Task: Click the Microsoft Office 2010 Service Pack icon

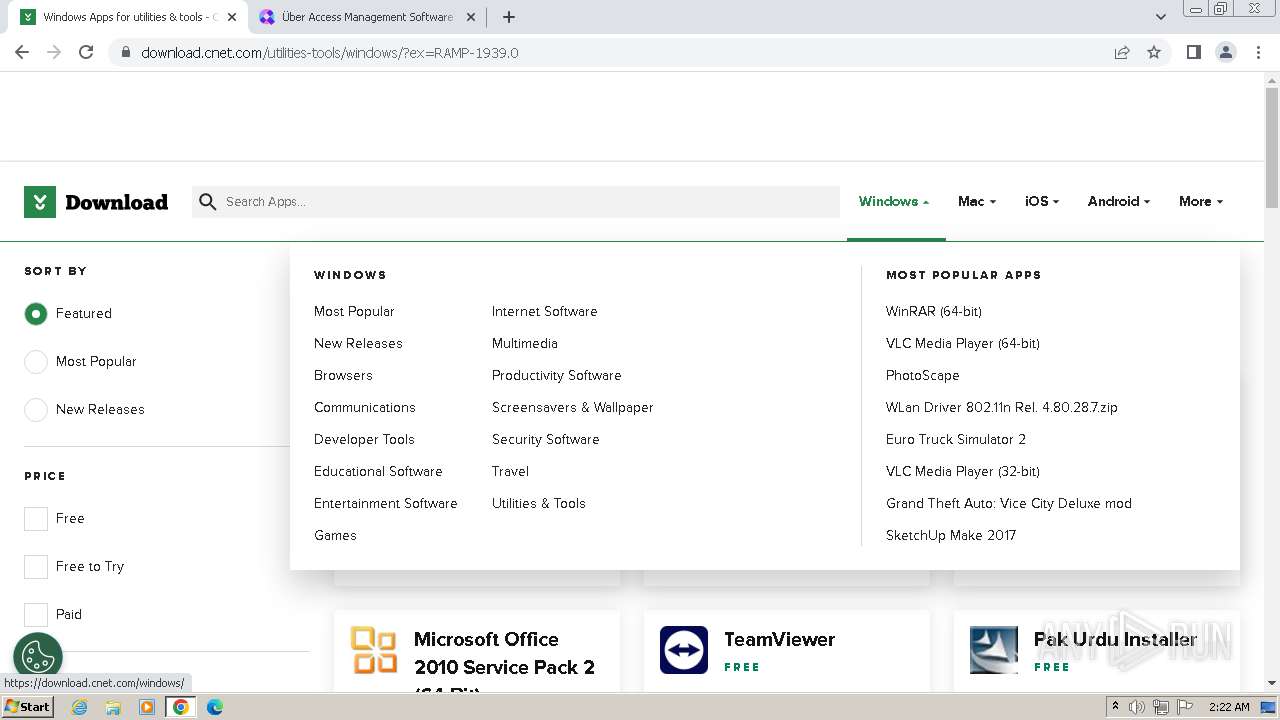Action: pos(374,650)
